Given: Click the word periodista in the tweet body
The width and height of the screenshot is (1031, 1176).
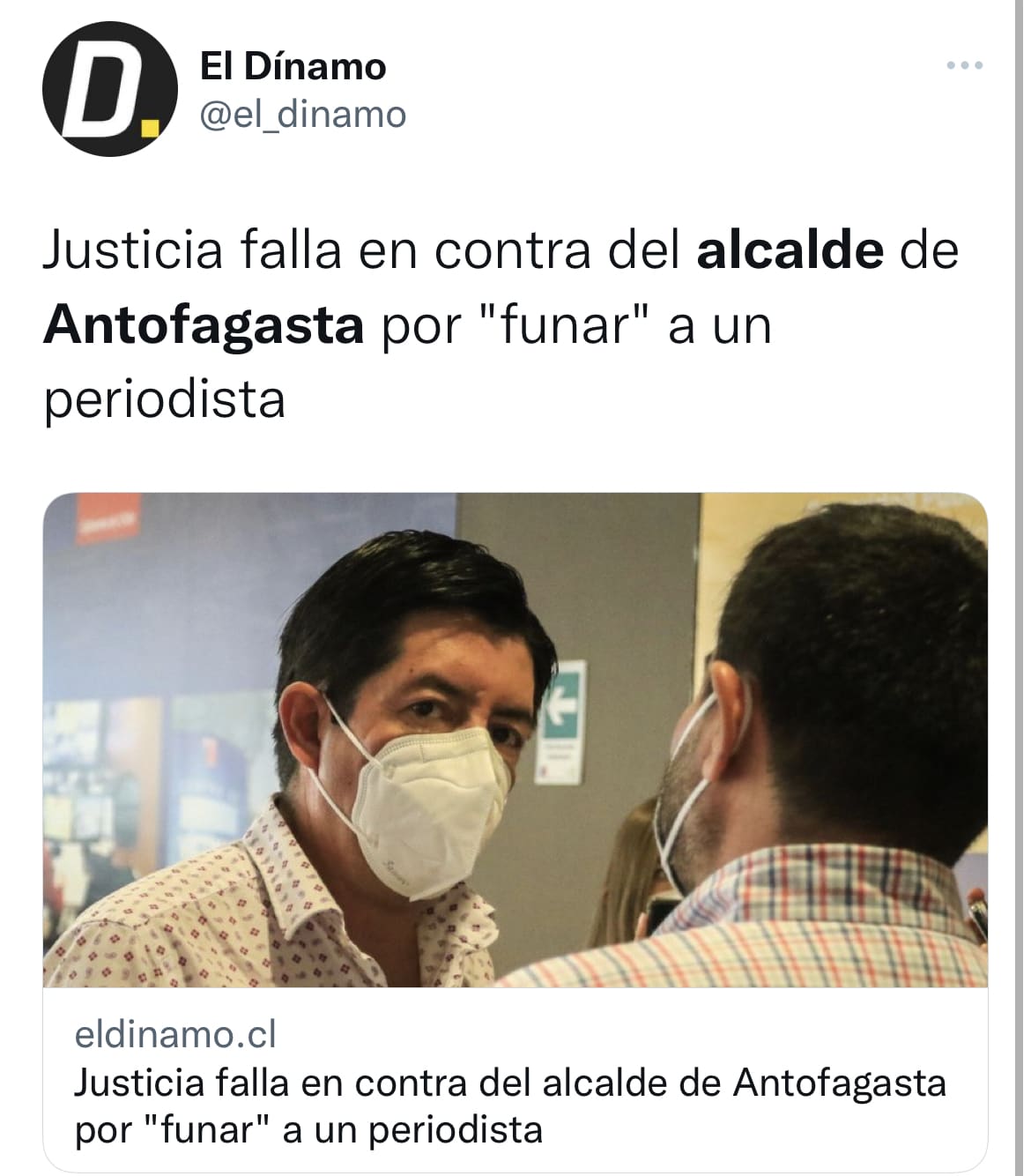Looking at the screenshot, I should point(165,400).
